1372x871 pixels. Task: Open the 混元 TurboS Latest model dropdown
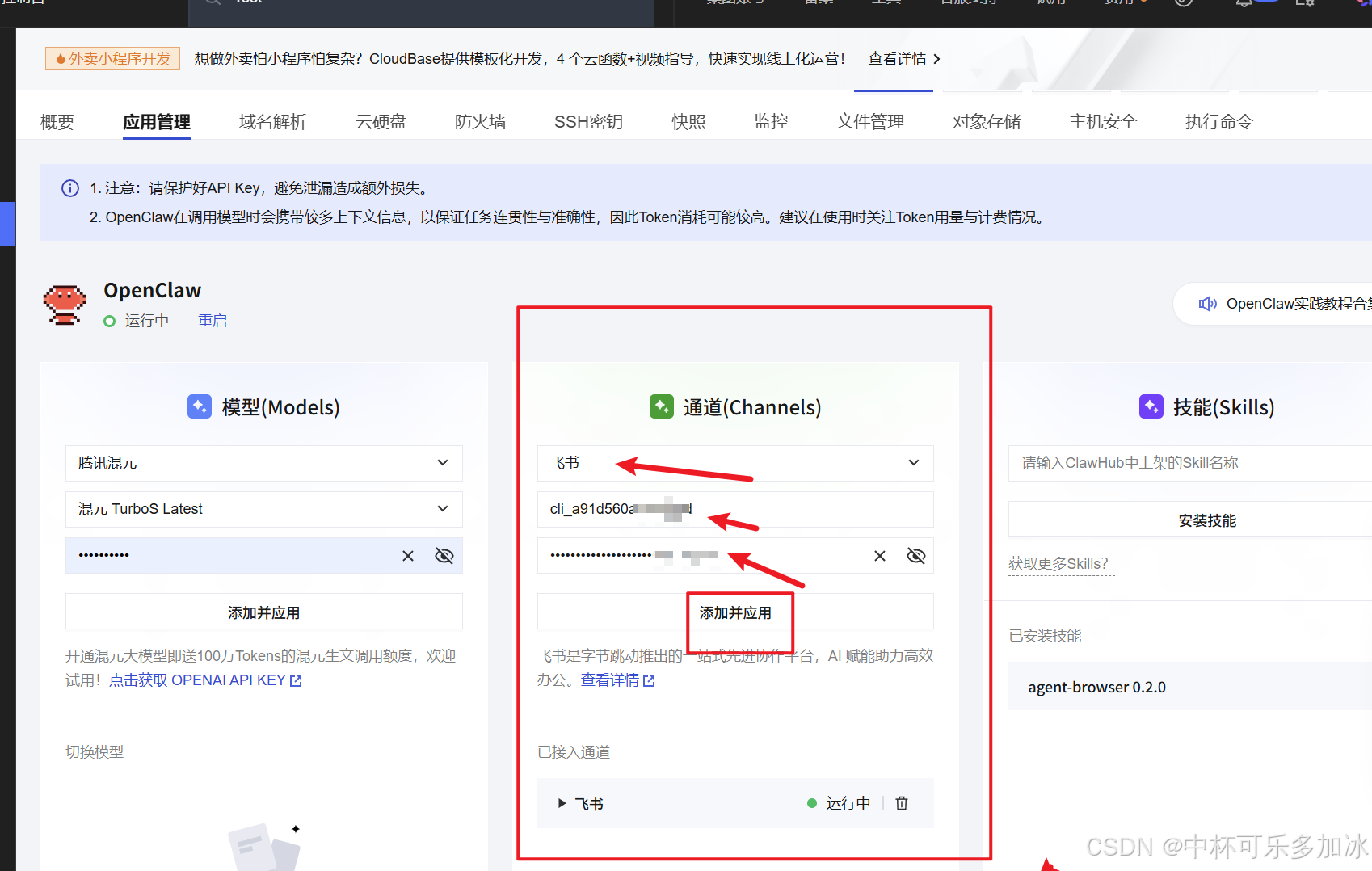pyautogui.click(x=264, y=509)
